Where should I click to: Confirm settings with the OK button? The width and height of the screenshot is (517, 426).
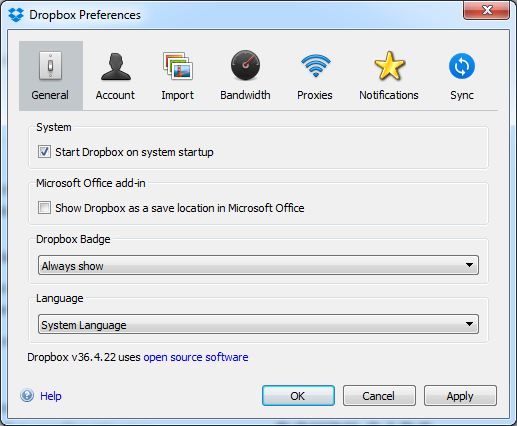(x=298, y=396)
